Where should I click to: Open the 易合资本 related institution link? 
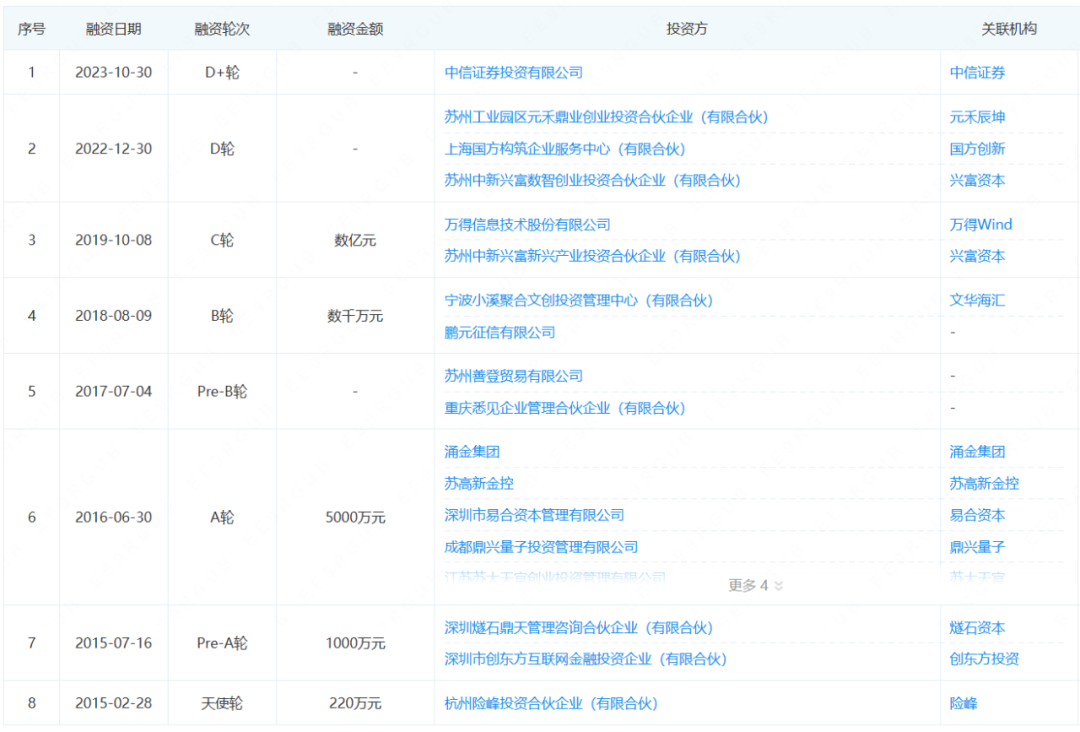975,515
